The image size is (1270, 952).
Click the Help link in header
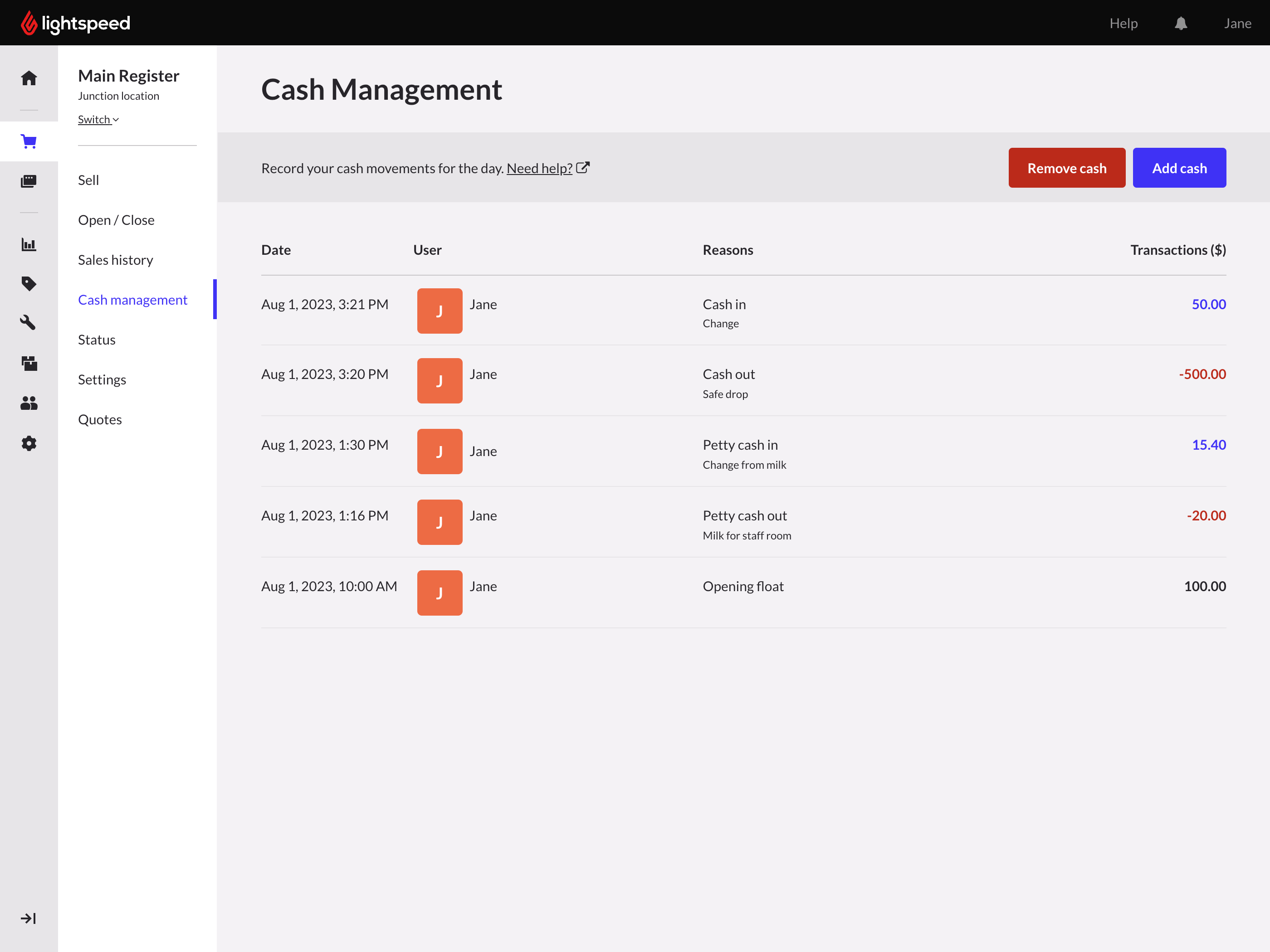[1123, 24]
